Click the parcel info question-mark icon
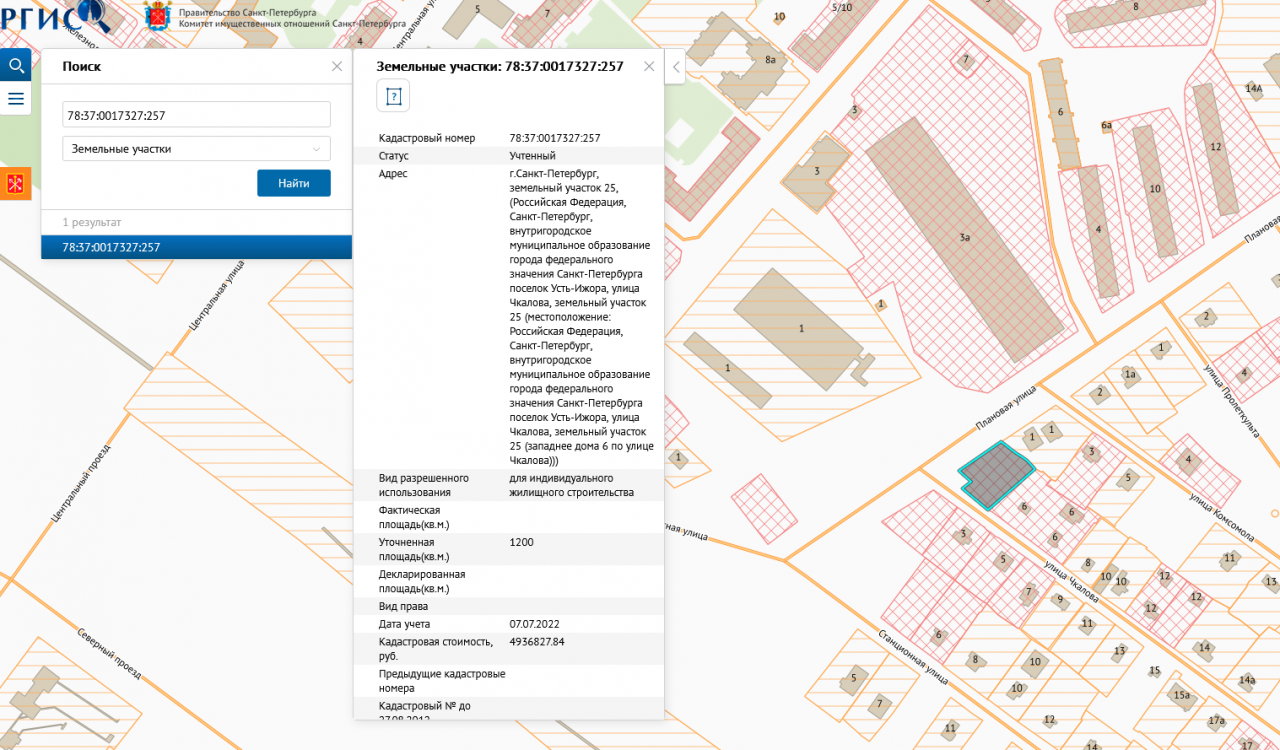The height and width of the screenshot is (750, 1280). pyautogui.click(x=394, y=97)
